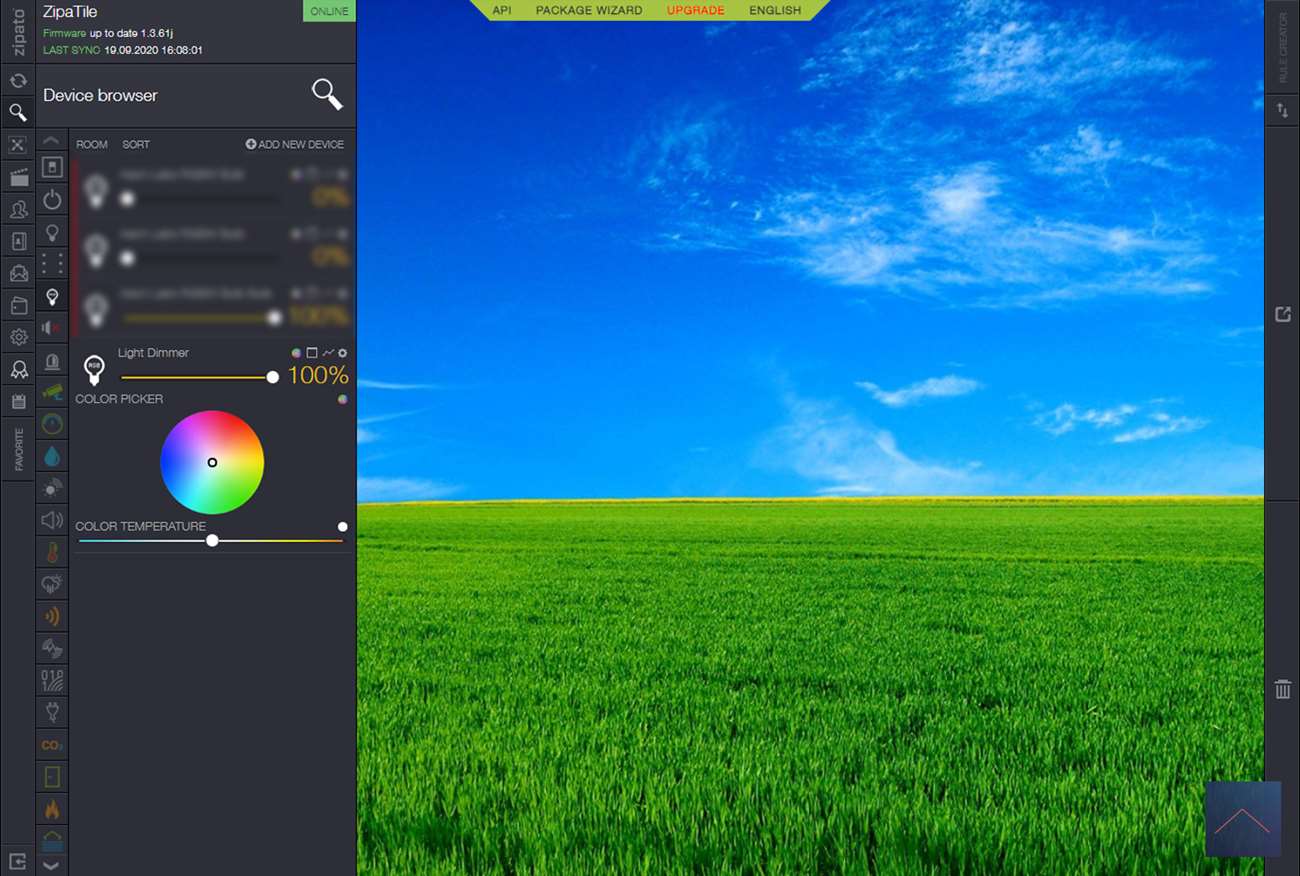The height and width of the screenshot is (876, 1300).
Task: Open the RULE CREATOR vertical tab
Action: [1283, 48]
